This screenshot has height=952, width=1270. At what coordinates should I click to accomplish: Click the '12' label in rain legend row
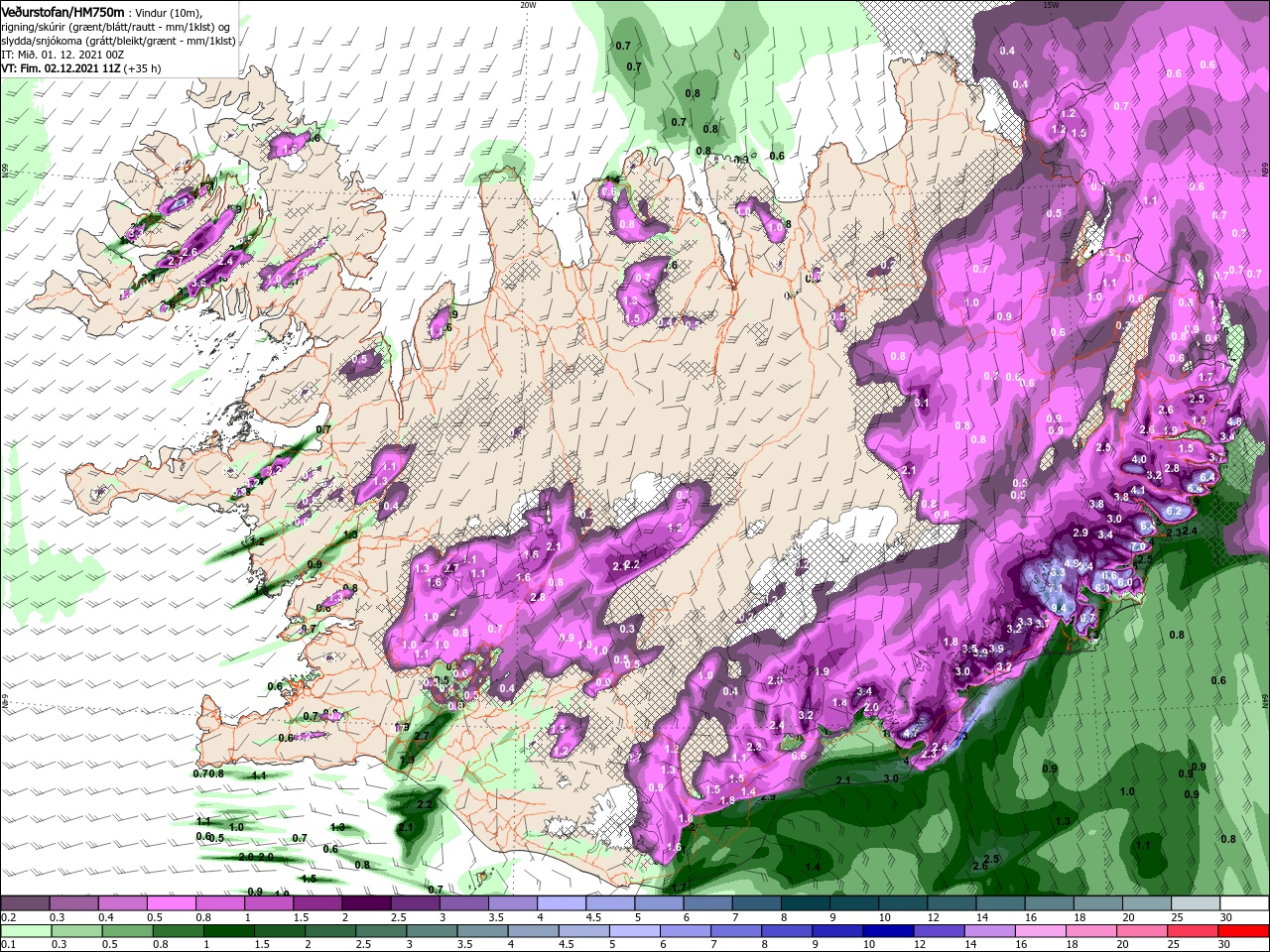click(921, 945)
